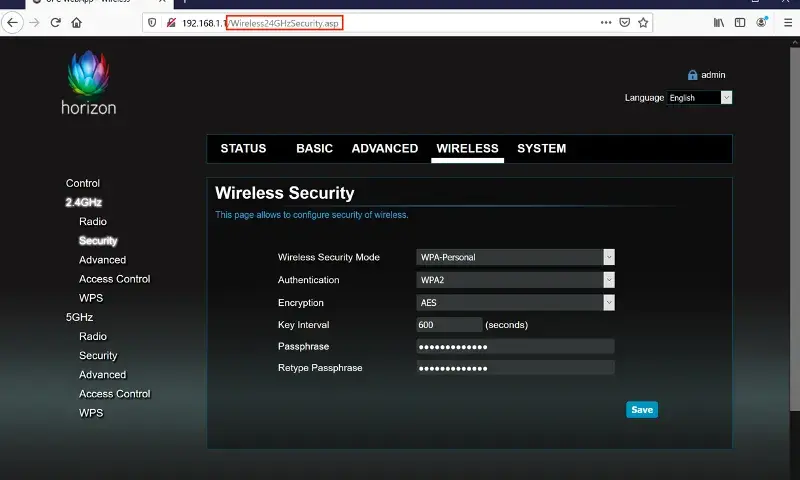Open the Wireless Security Mode dropdown
The width and height of the screenshot is (800, 480).
pyautogui.click(x=515, y=257)
